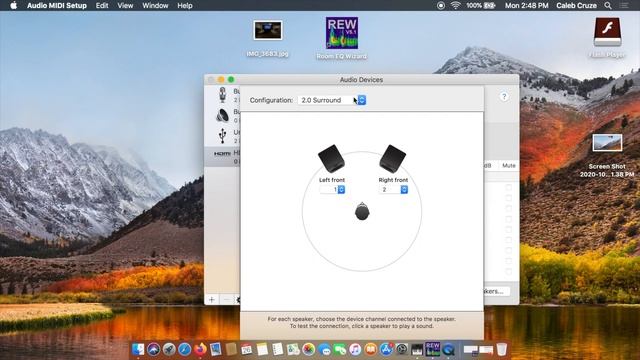Open Photos from the Dock
640x360 pixels.
tap(309, 349)
